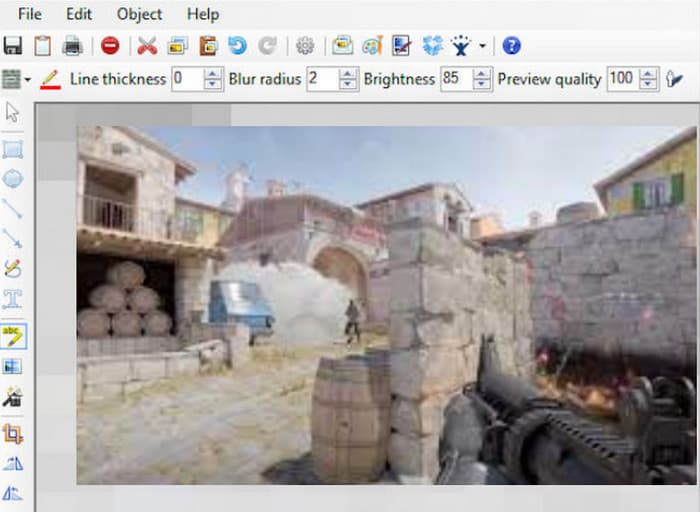This screenshot has width=700, height=512.
Task: Click the Blur radius value field
Action: tap(322, 79)
